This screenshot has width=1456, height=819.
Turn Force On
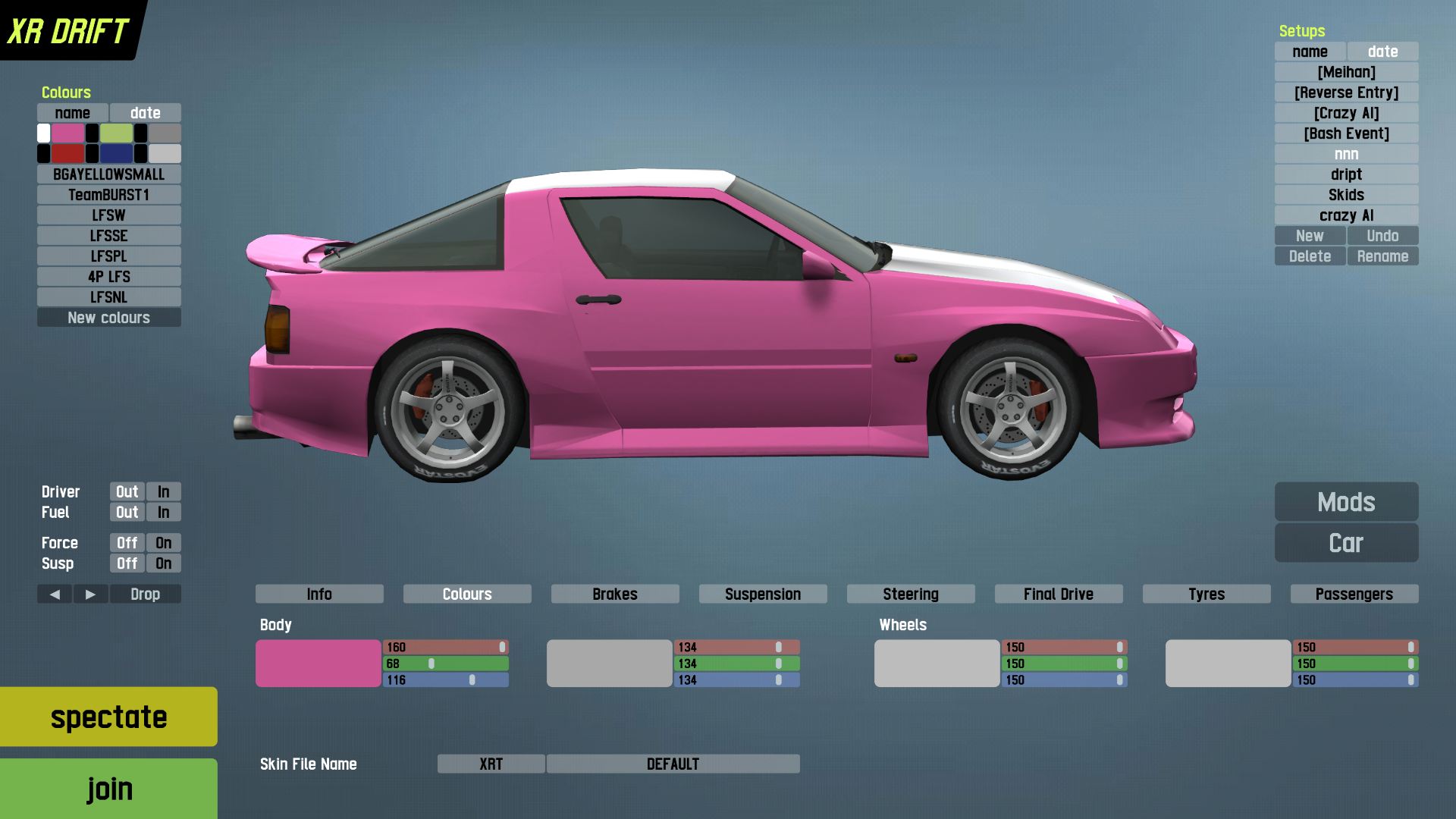[x=163, y=543]
